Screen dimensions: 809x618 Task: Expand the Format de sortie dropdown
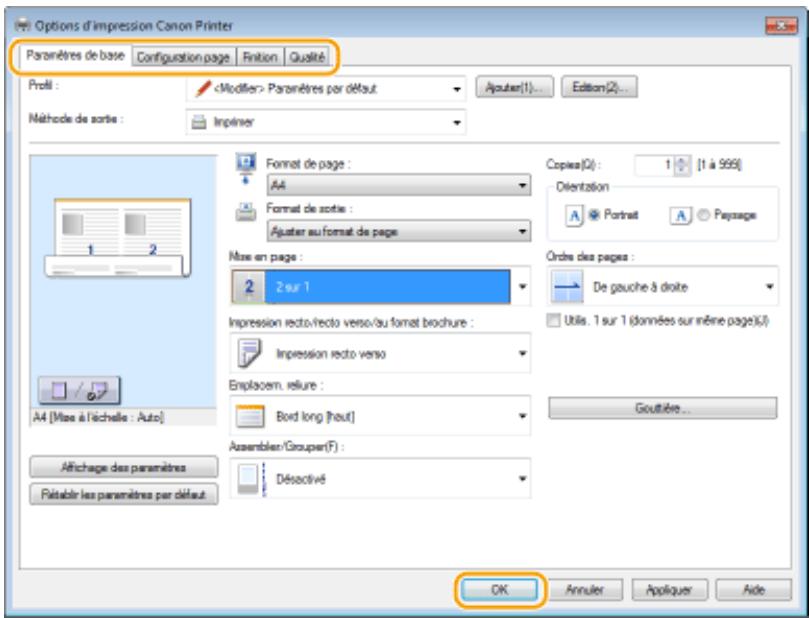(399, 232)
